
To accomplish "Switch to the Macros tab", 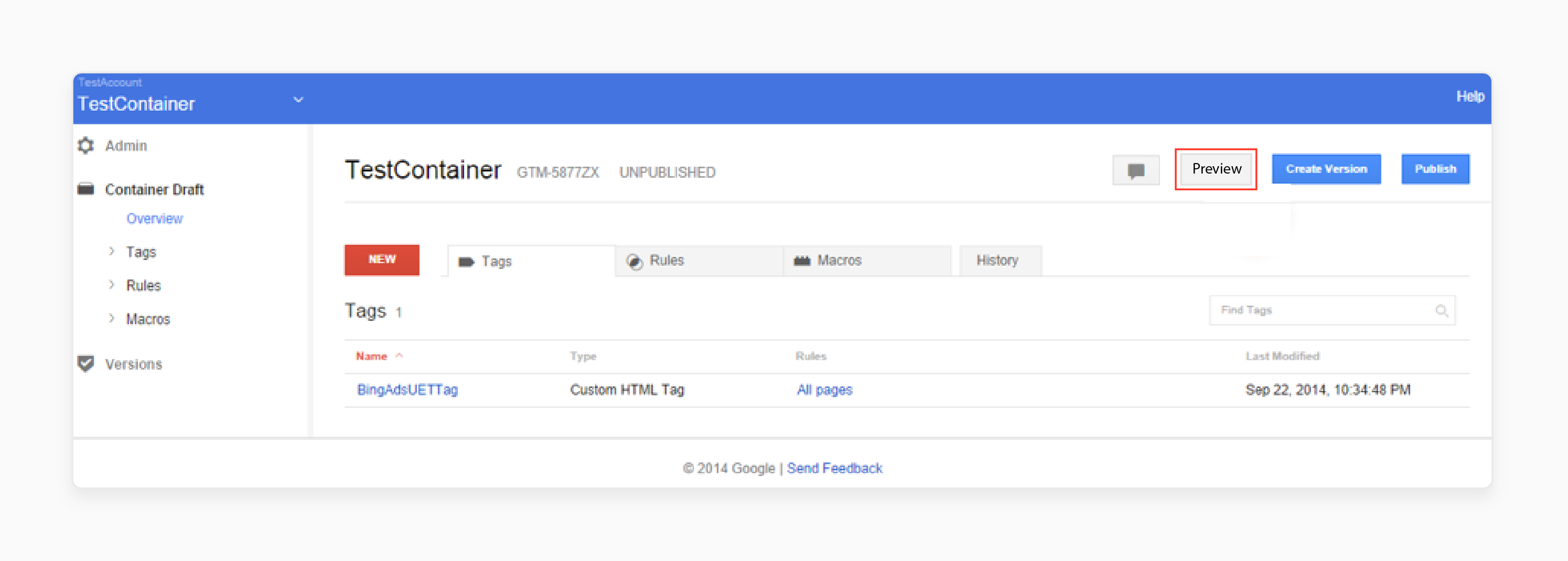I will tap(867, 261).
